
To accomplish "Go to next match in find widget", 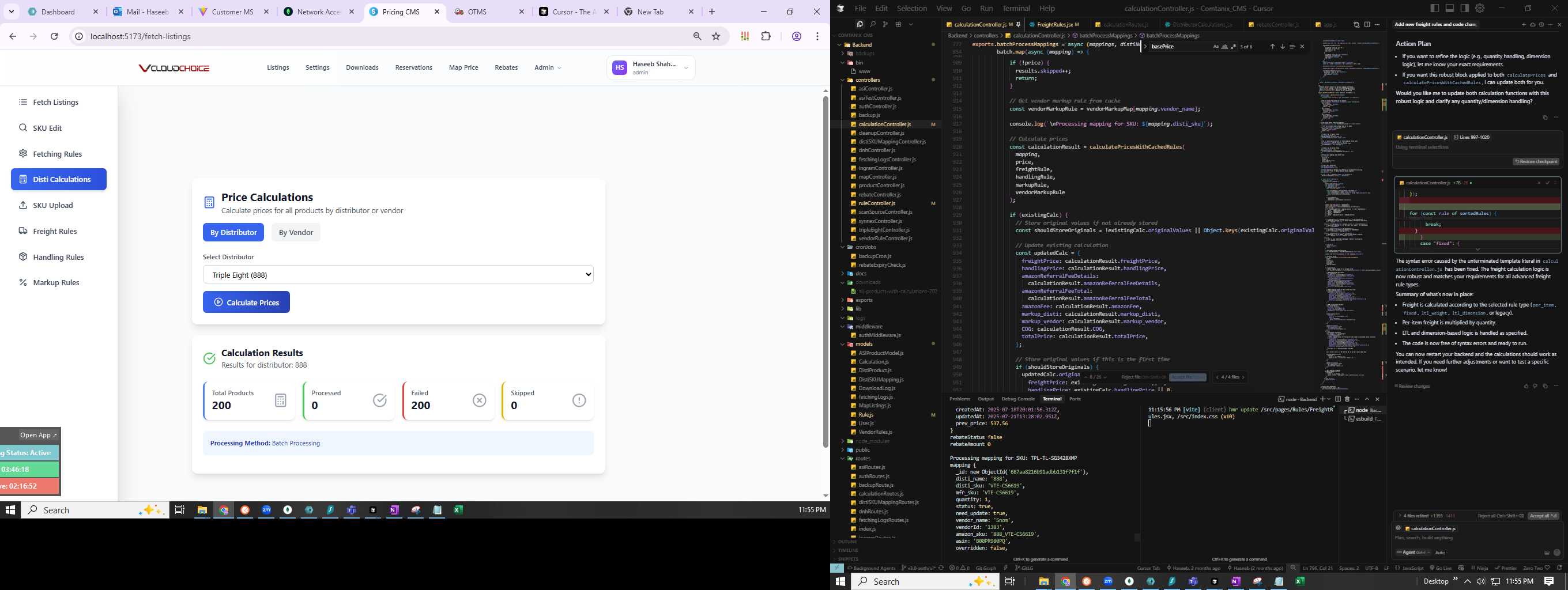I will pyautogui.click(x=1282, y=47).
